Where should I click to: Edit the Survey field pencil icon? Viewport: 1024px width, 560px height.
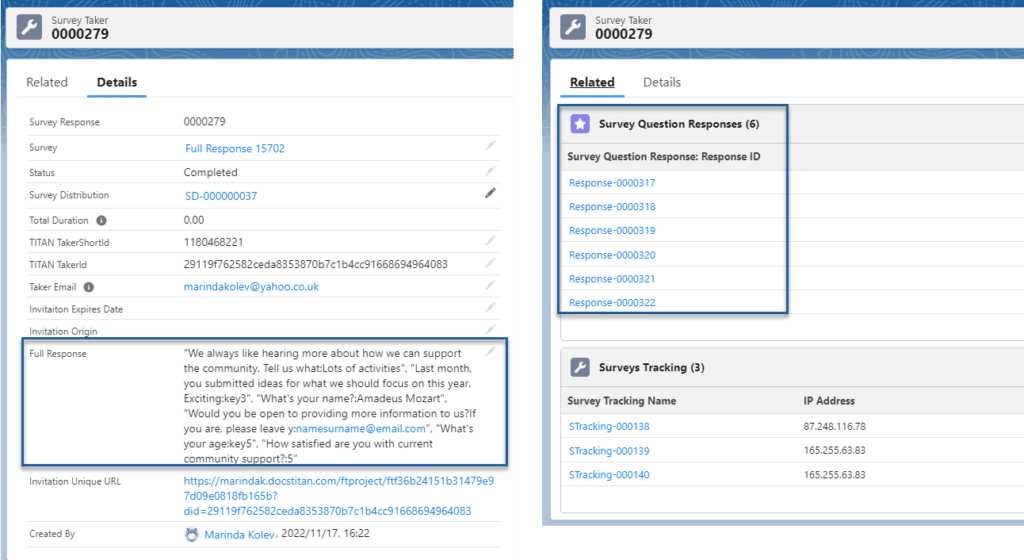pyautogui.click(x=490, y=146)
